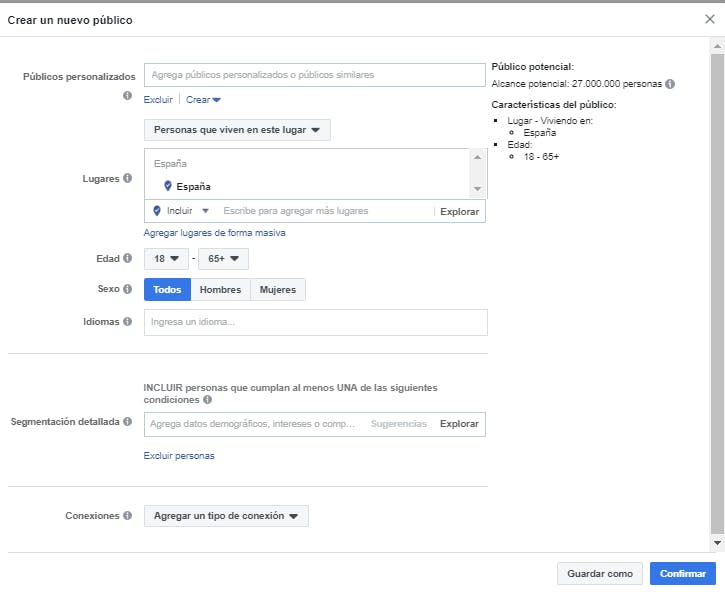Screen dimensions: 725x592
Task: Open the Crear dropdown menu
Action: 203,100
